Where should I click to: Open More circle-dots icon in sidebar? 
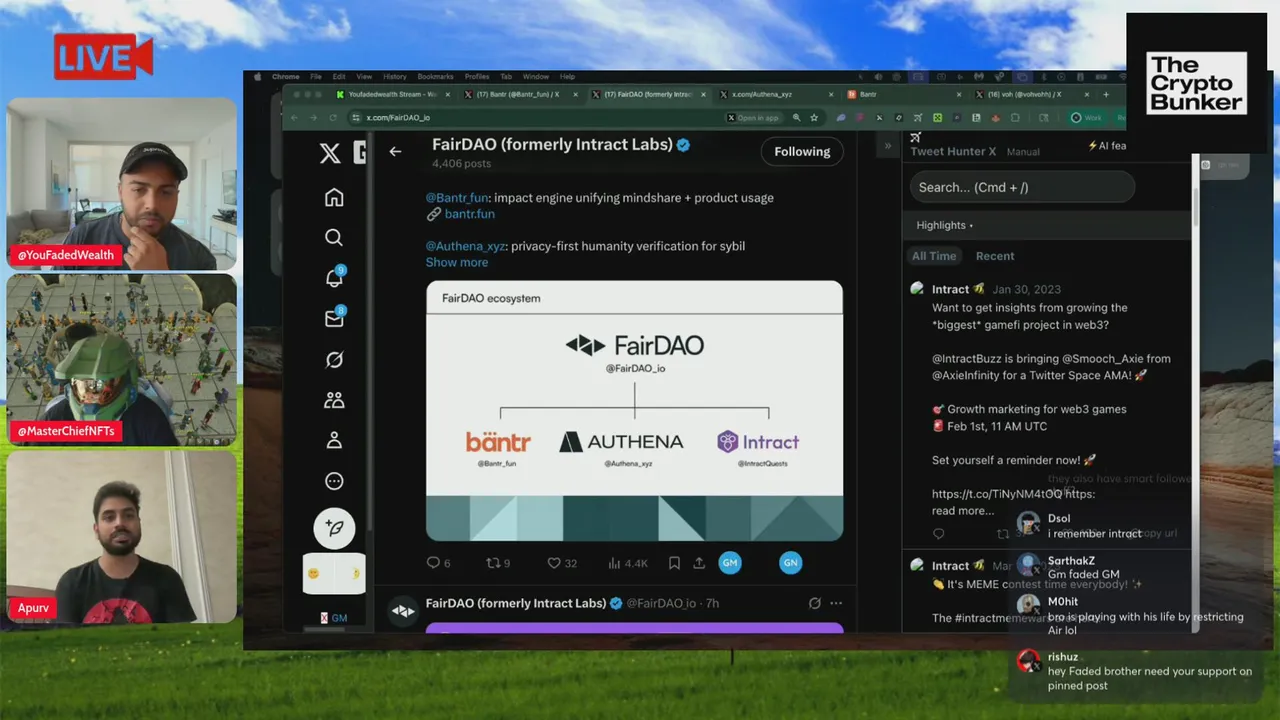(334, 481)
